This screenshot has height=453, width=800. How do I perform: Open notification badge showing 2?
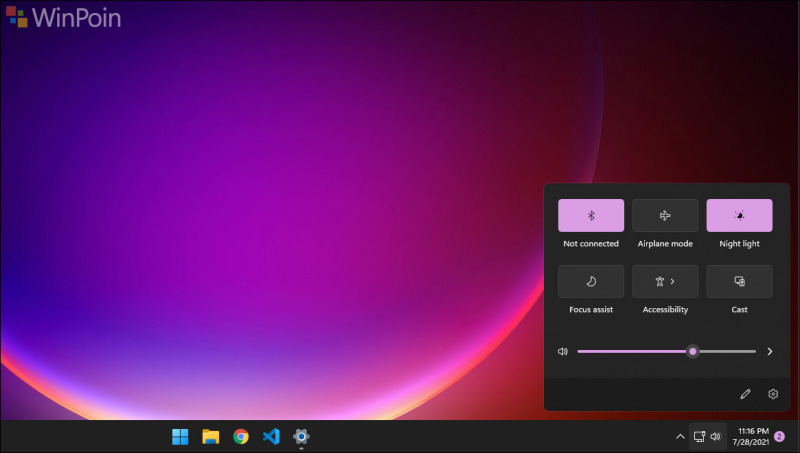coord(779,437)
